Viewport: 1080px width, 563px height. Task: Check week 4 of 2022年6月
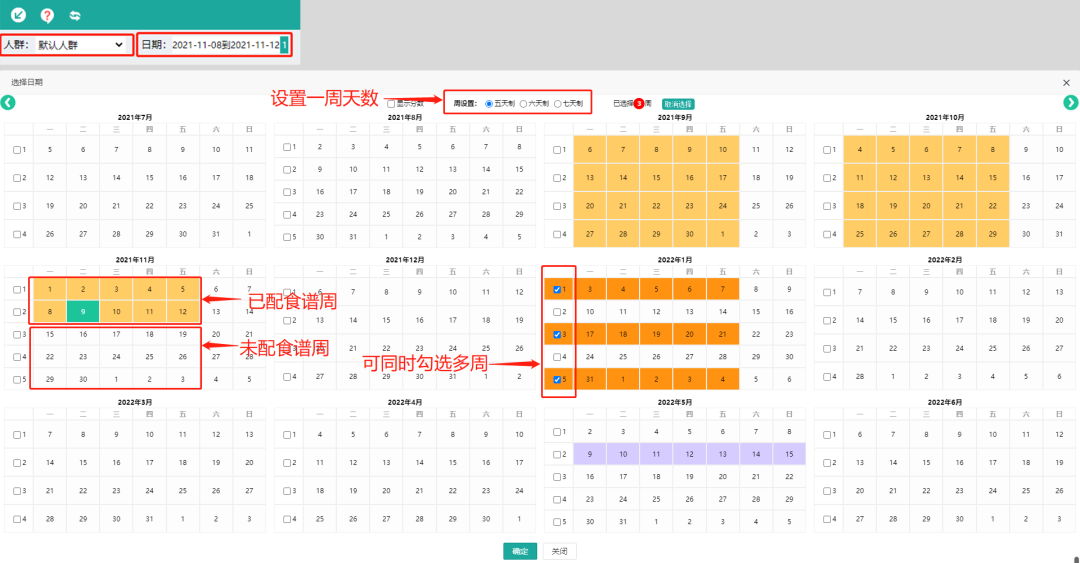pos(827,519)
